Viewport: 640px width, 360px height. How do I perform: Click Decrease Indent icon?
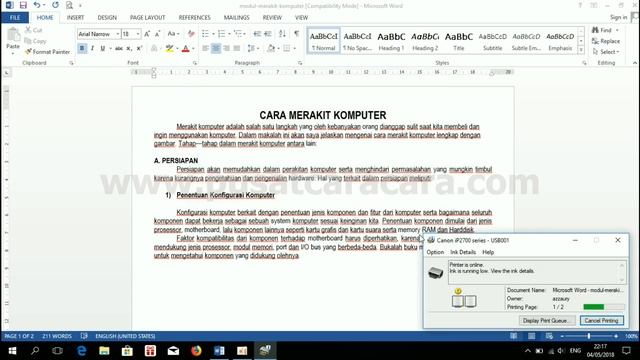pyautogui.click(x=257, y=33)
